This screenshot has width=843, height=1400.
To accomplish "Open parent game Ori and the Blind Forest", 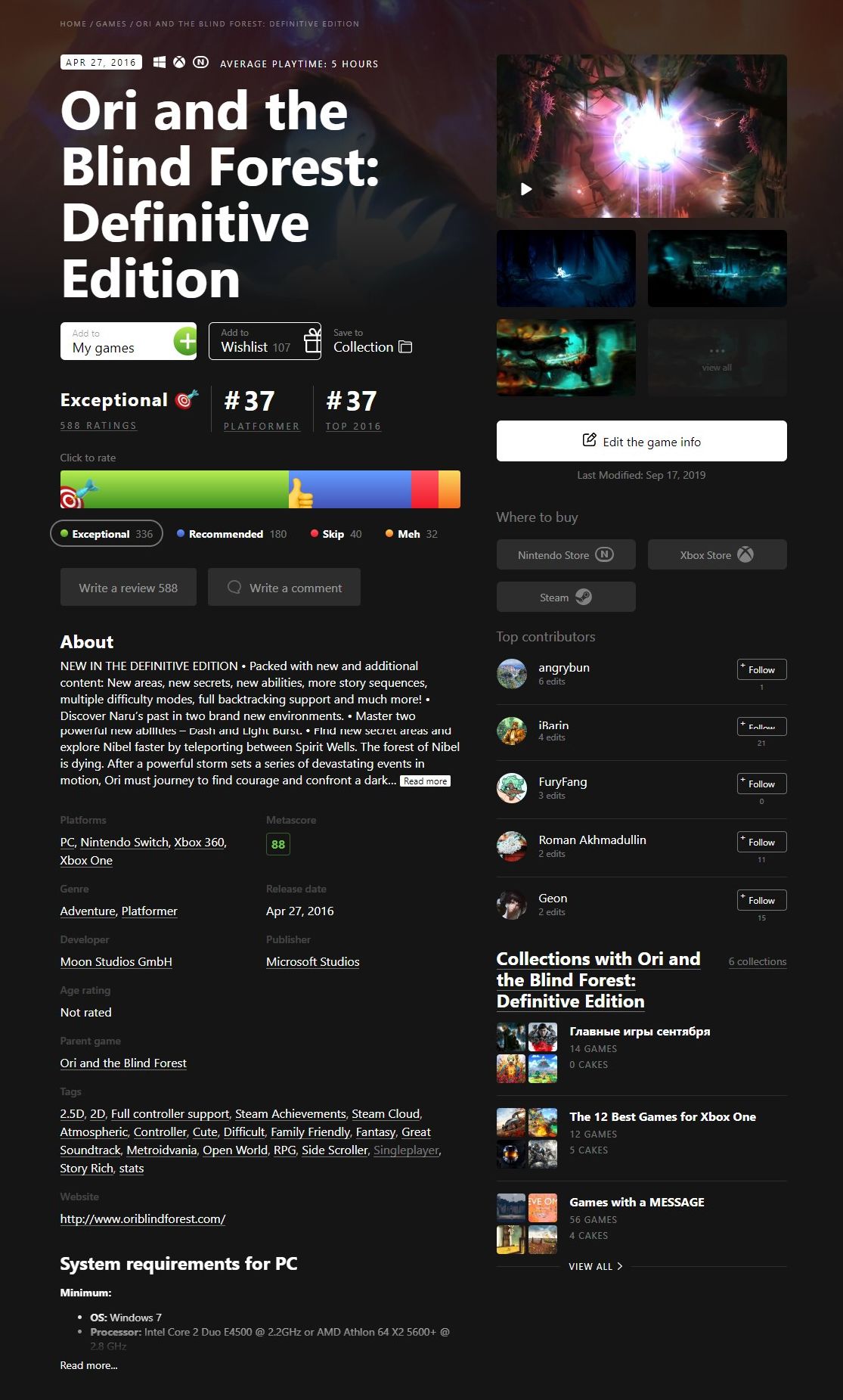I will 123,1063.
